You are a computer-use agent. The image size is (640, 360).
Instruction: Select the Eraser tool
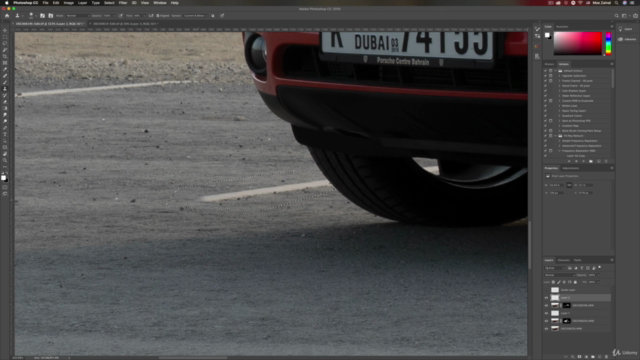(x=5, y=102)
